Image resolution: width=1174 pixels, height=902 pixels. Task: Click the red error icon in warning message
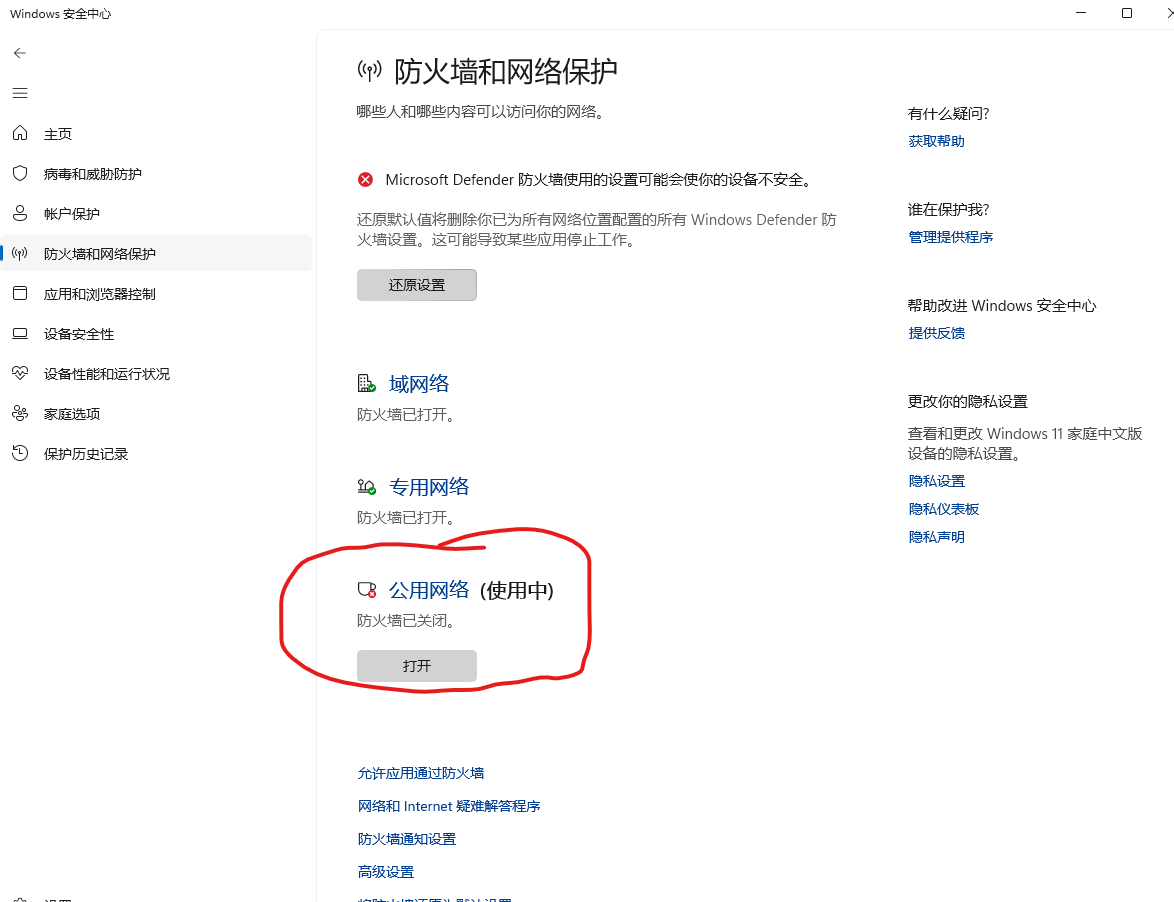coord(365,180)
